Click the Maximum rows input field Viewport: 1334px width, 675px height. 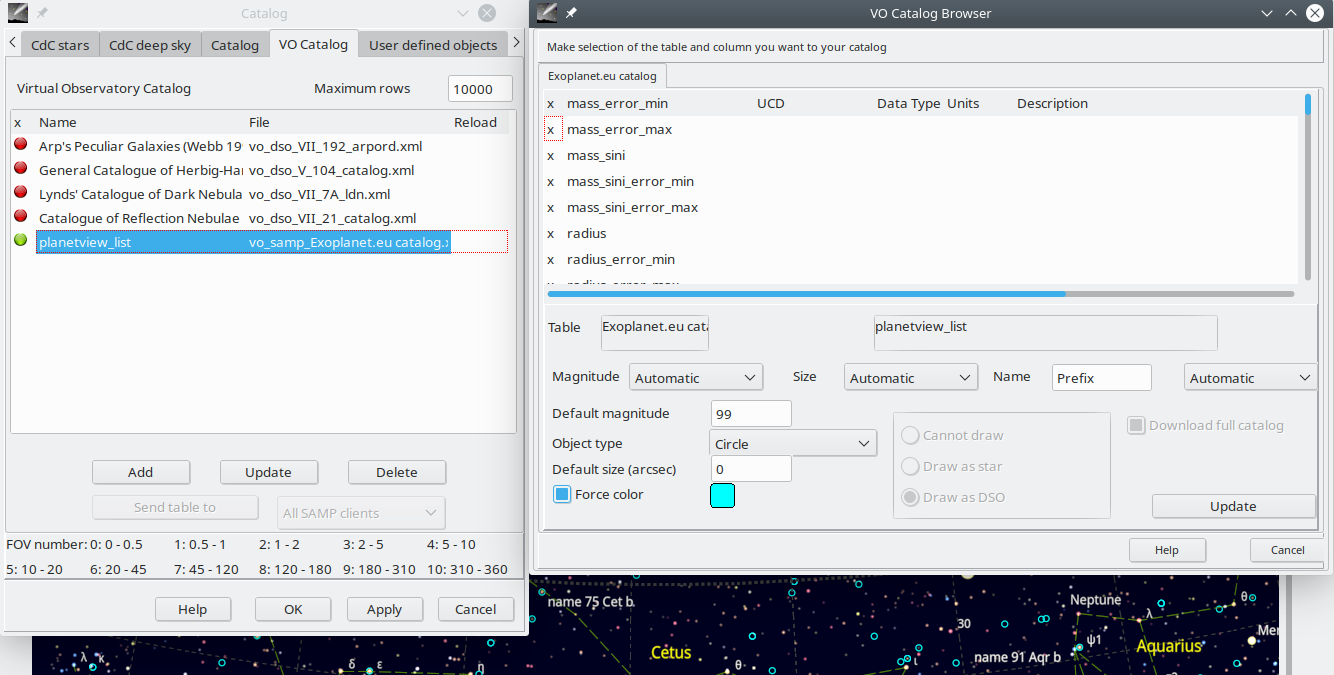(x=480, y=88)
